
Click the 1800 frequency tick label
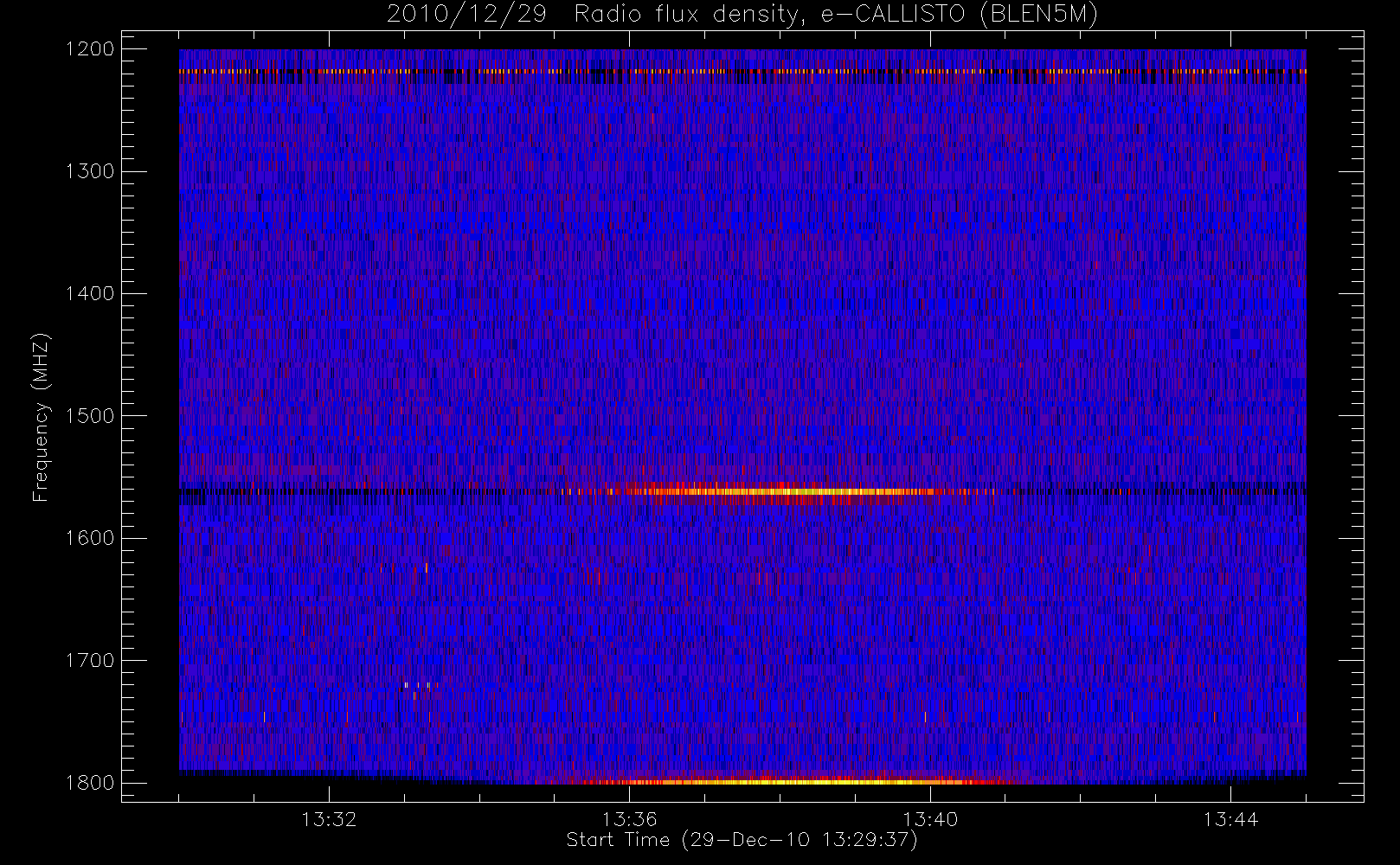(90, 783)
